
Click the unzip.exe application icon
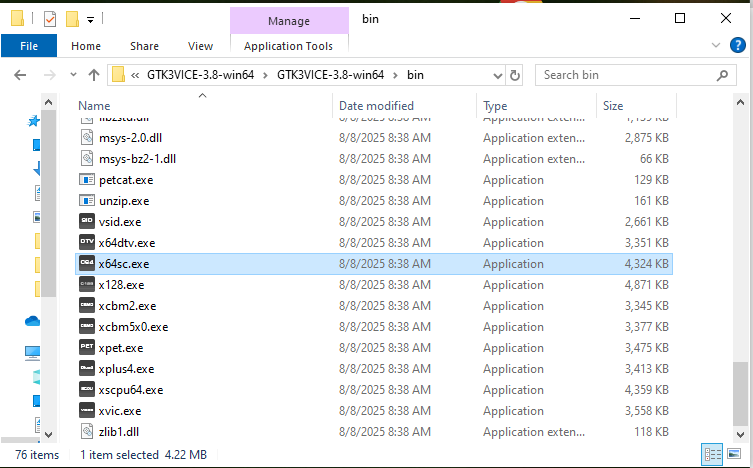pyautogui.click(x=87, y=201)
